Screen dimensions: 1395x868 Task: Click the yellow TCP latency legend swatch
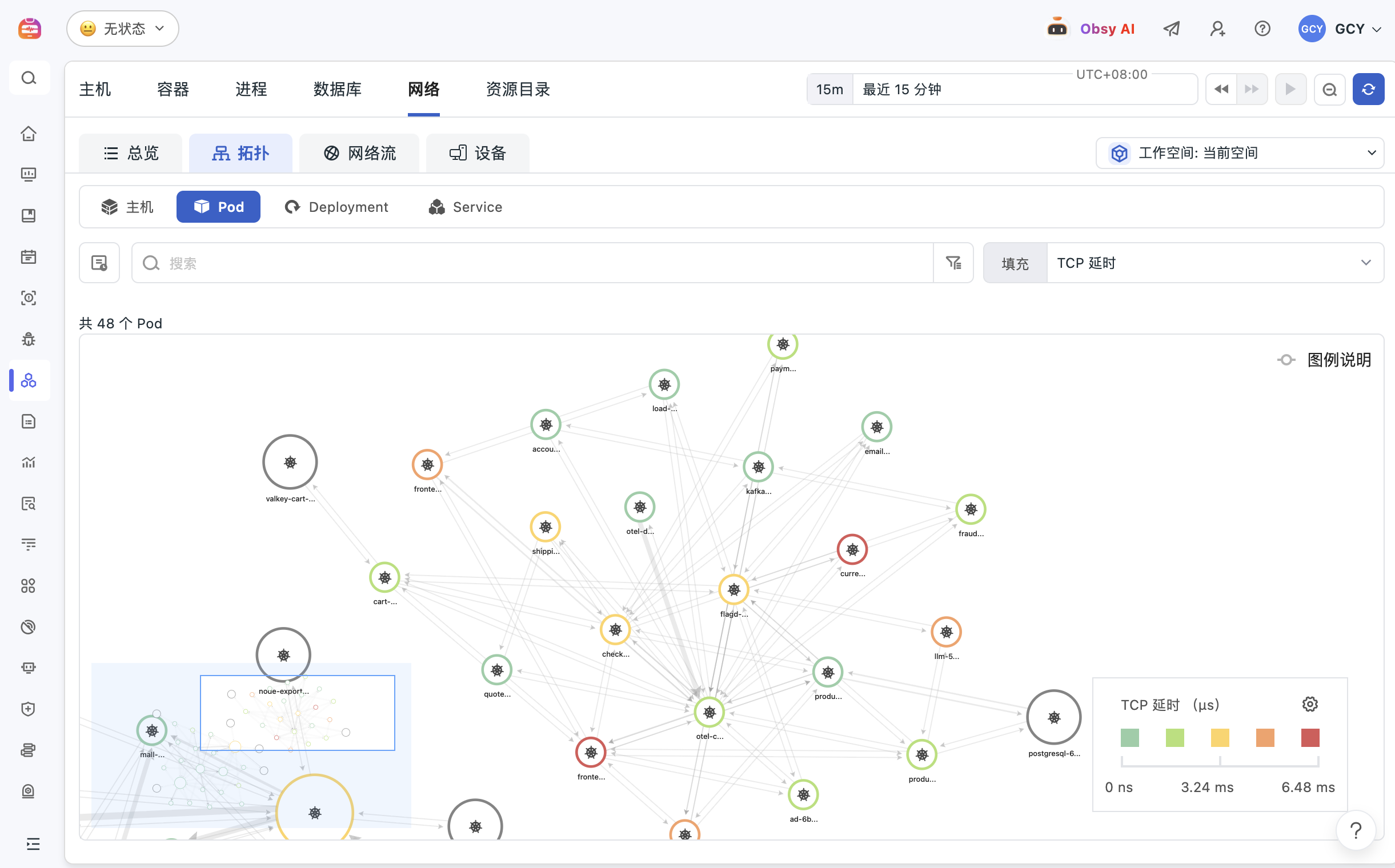[1220, 737]
